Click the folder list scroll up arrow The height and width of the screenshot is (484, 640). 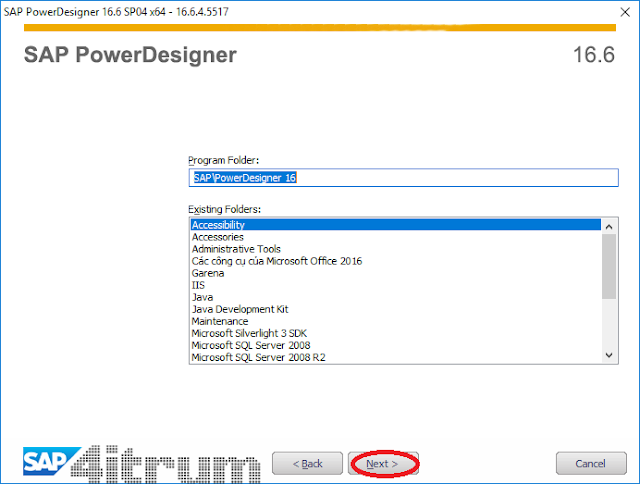pyautogui.click(x=609, y=226)
